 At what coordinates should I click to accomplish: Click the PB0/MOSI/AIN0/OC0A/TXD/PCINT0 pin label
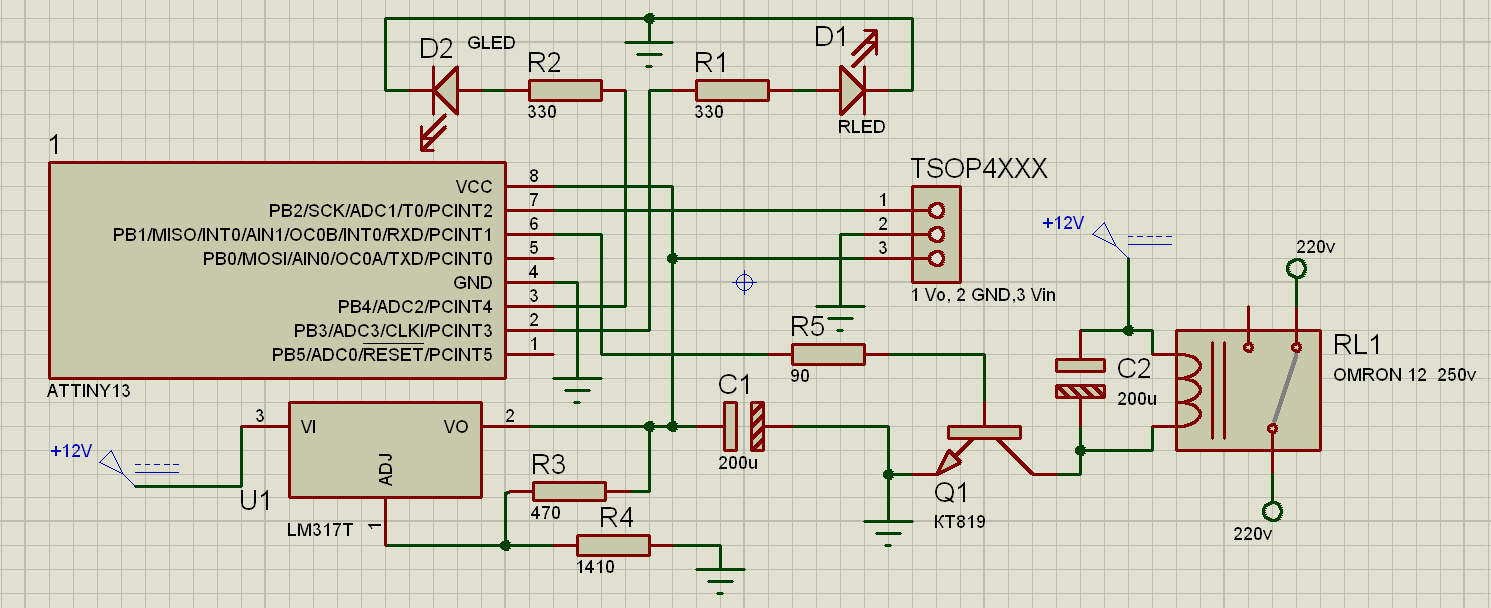click(348, 259)
